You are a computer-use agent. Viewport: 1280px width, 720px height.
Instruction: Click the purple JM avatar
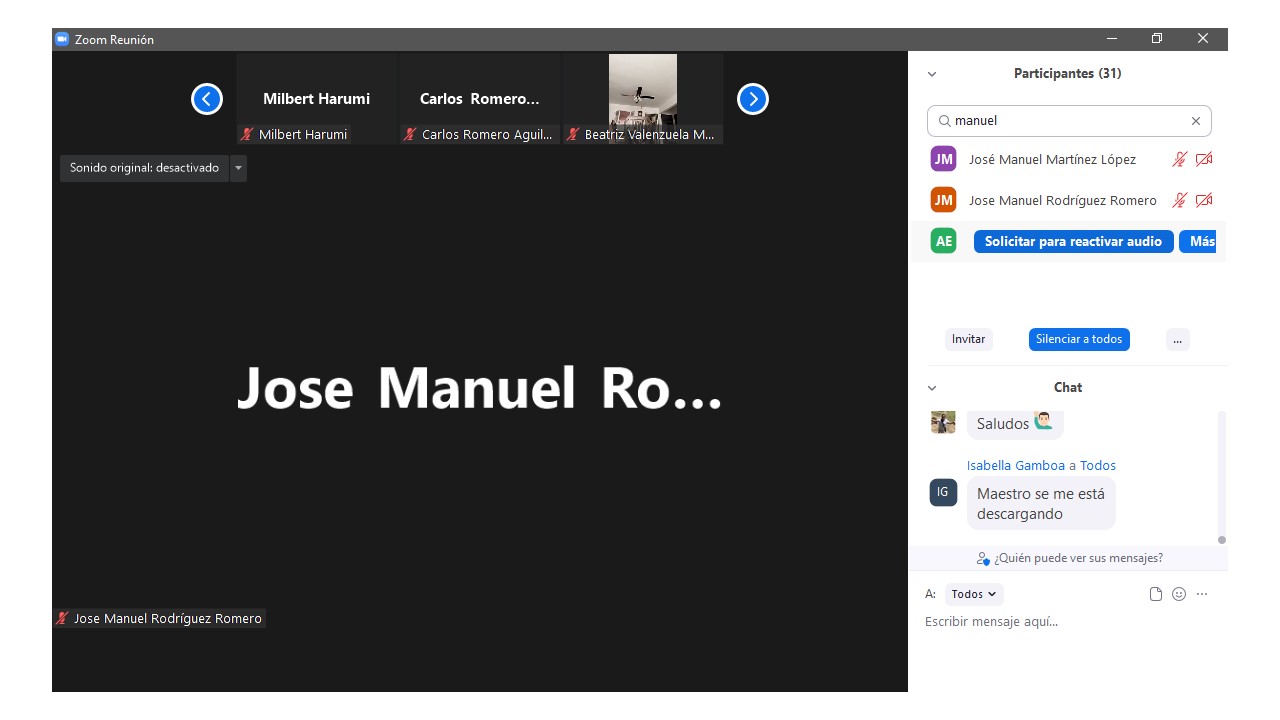[x=943, y=159]
